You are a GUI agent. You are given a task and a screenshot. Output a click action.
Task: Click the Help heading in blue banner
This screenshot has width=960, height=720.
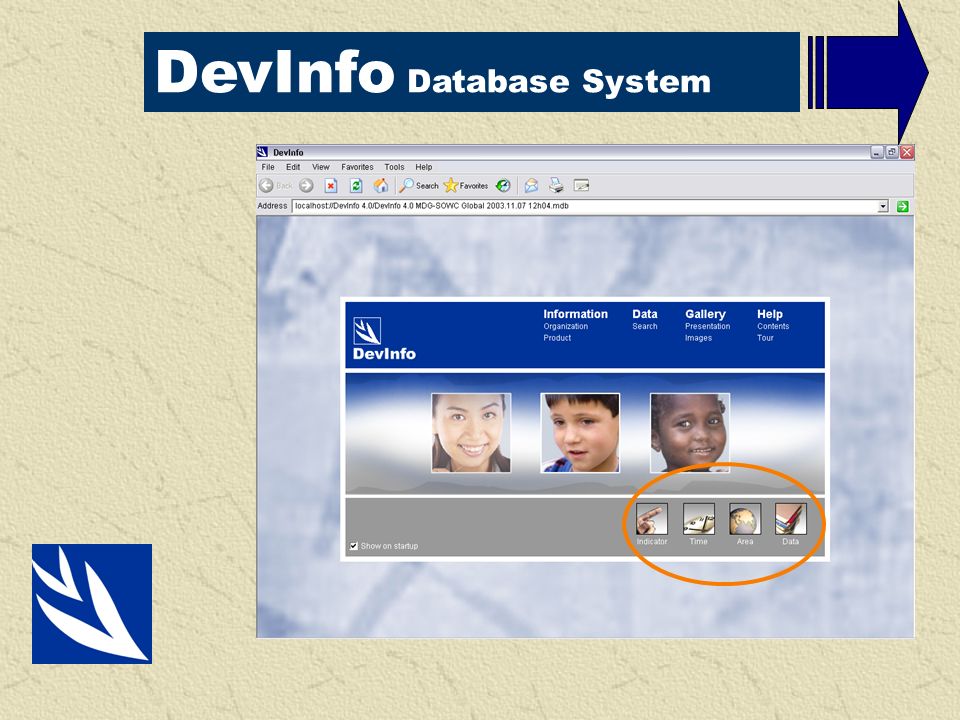point(770,314)
